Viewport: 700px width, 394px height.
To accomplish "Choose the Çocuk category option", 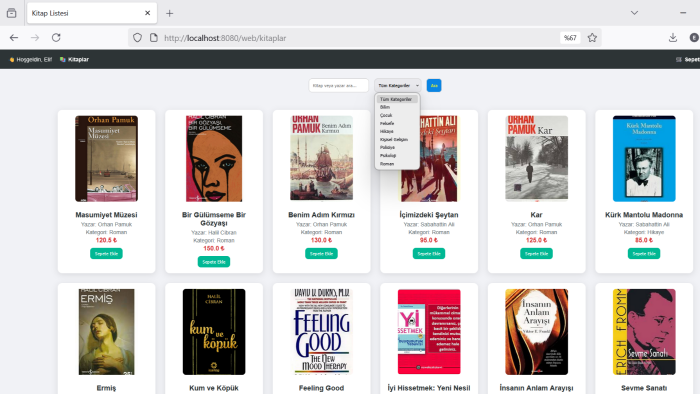I will click(397, 115).
